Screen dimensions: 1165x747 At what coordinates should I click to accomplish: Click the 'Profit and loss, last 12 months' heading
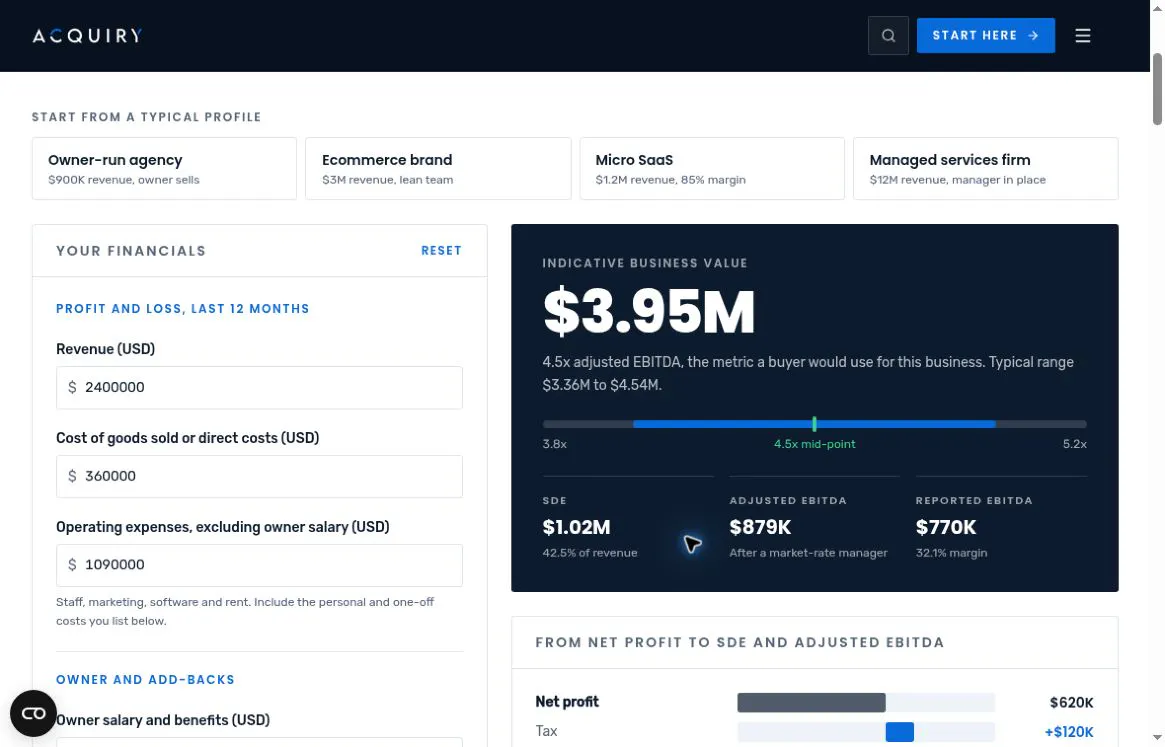(183, 309)
